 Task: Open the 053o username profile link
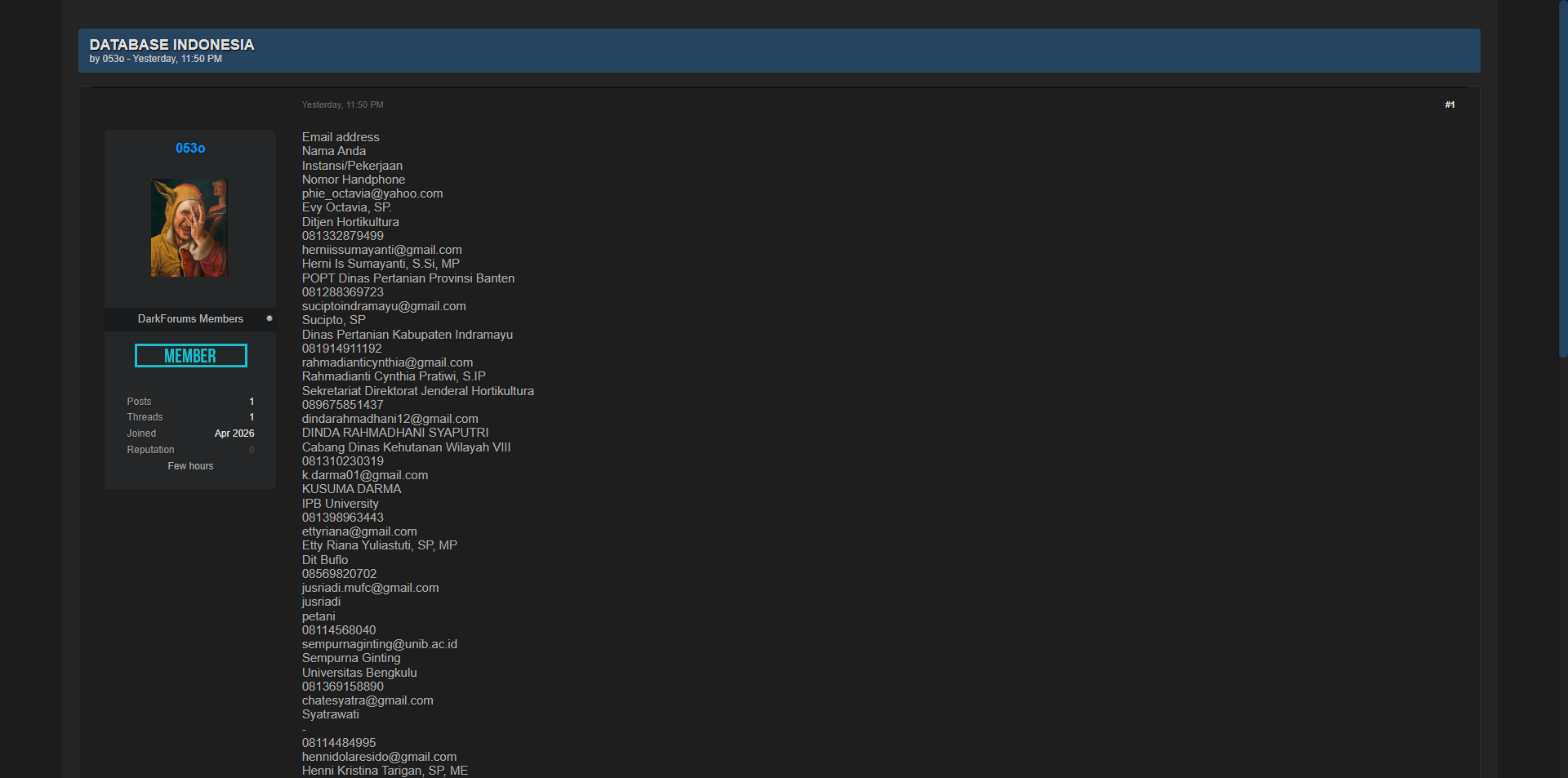click(x=190, y=148)
